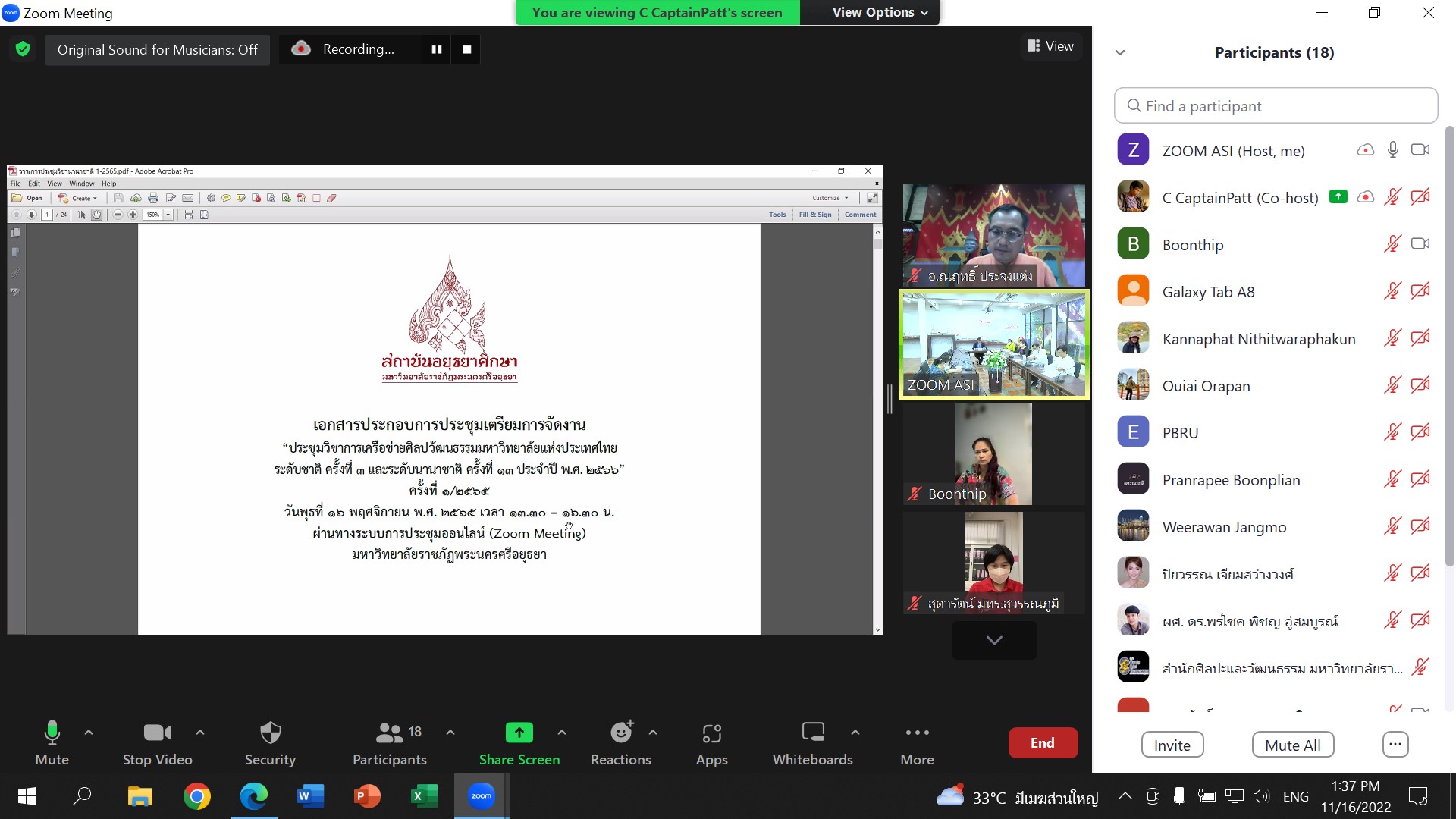Click Tools pane tab in Acrobat
The image size is (1456, 819).
point(777,215)
